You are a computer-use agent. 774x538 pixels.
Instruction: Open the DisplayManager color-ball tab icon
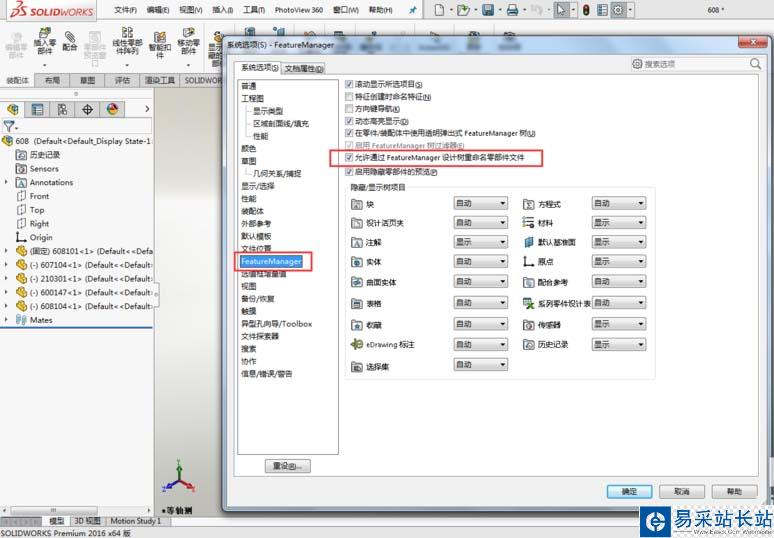pos(112,109)
